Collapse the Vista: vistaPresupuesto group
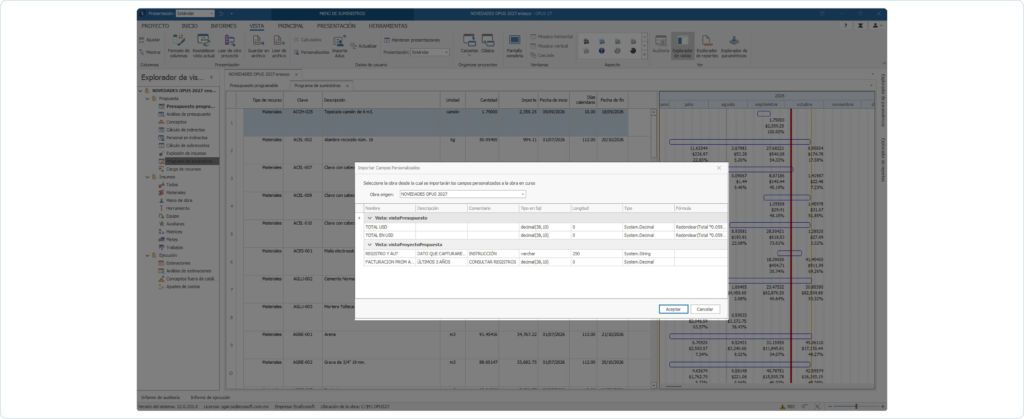Viewport: 1024px width, 419px height. pos(370,218)
